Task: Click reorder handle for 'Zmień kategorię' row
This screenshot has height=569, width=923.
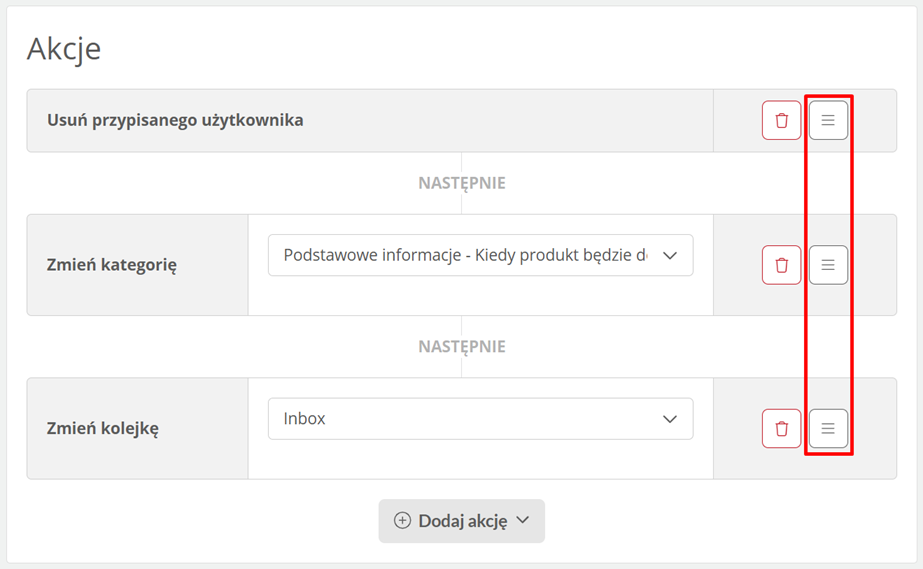Action: 828,265
